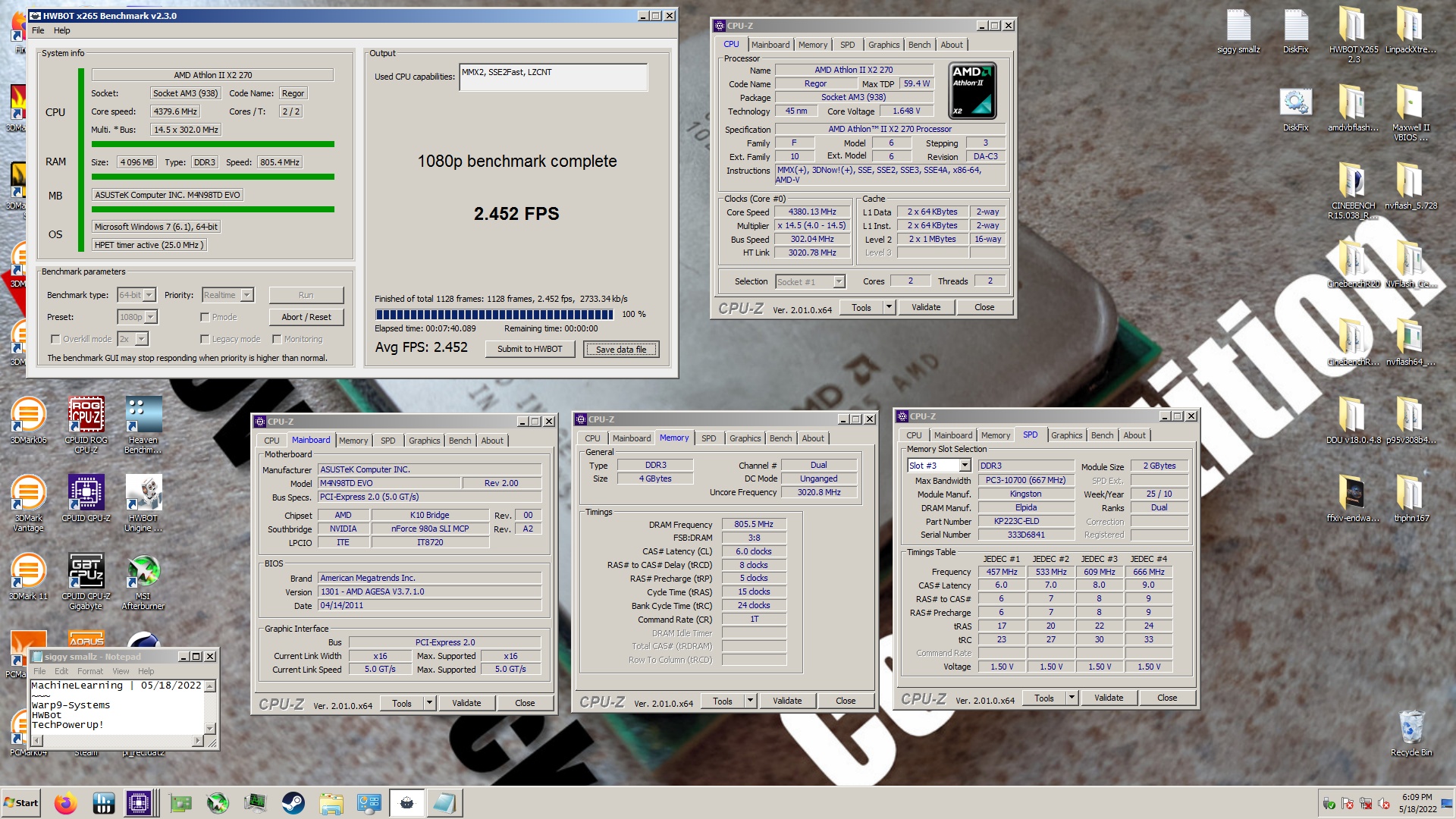Open Tools button in Memory tab window
Image resolution: width=1456 pixels, height=819 pixels.
click(723, 701)
